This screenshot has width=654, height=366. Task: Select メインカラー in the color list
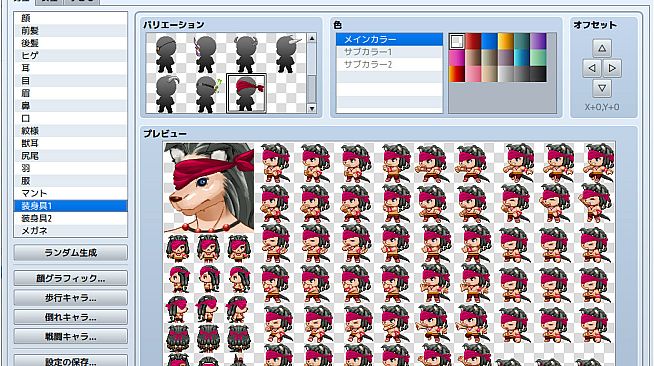click(x=389, y=40)
